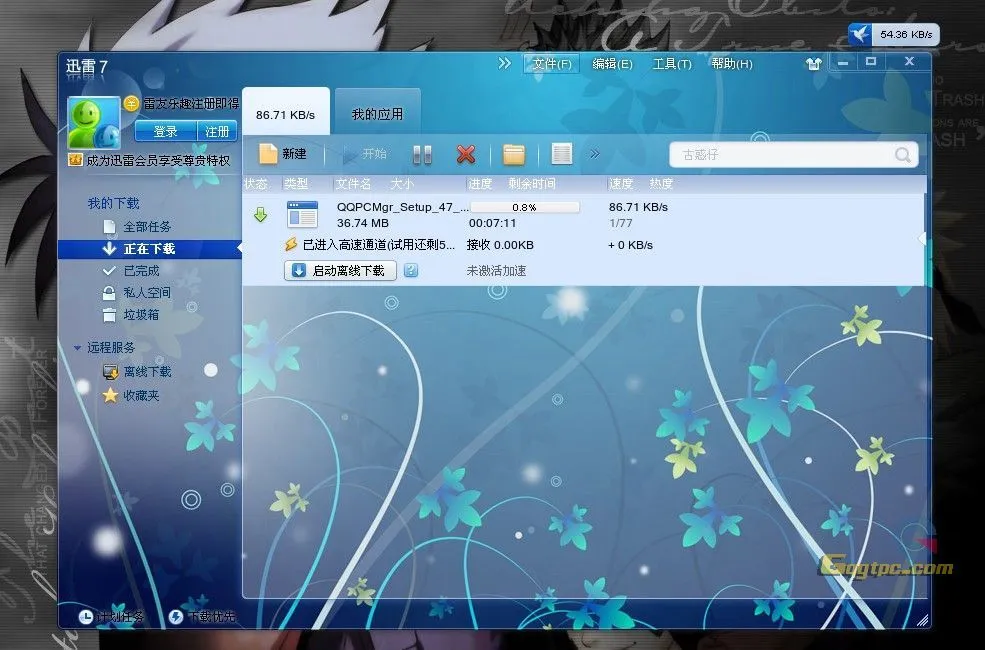Click the 启动离线下载 button
This screenshot has width=985, height=650.
coord(340,271)
